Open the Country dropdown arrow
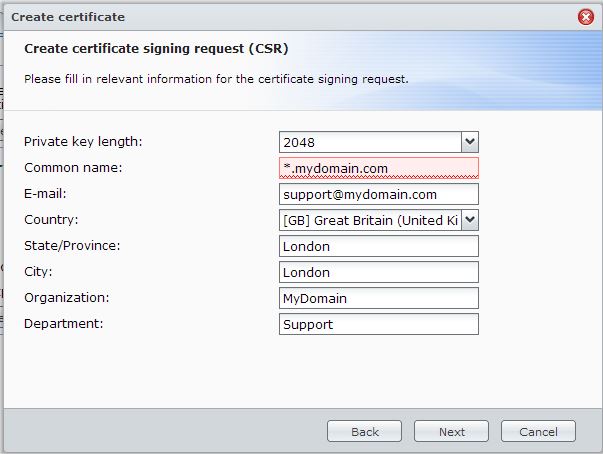This screenshot has height=454, width=603. [470, 220]
